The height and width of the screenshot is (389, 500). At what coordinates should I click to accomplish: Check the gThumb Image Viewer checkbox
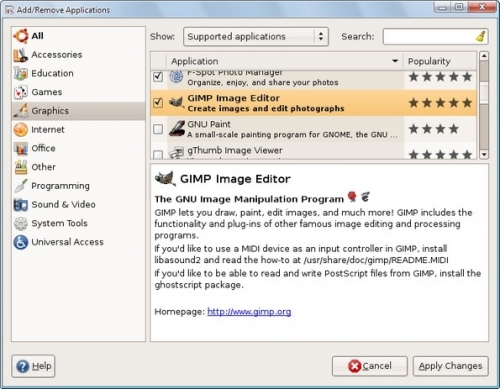coord(158,154)
